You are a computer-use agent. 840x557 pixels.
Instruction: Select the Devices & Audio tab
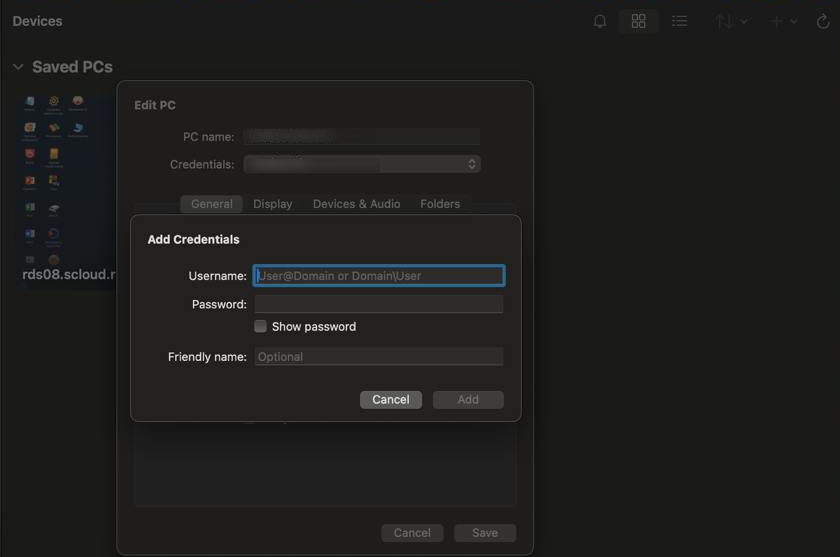[x=356, y=204]
